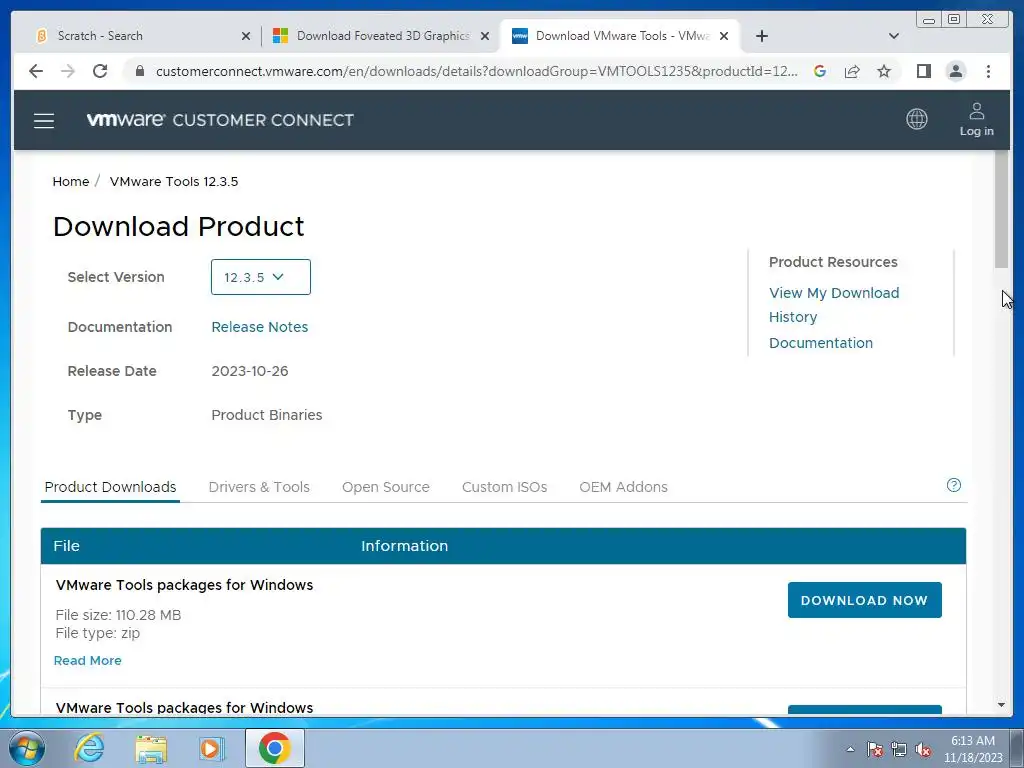The image size is (1024, 768).
Task: Click the muted volume tray icon
Action: point(923,750)
